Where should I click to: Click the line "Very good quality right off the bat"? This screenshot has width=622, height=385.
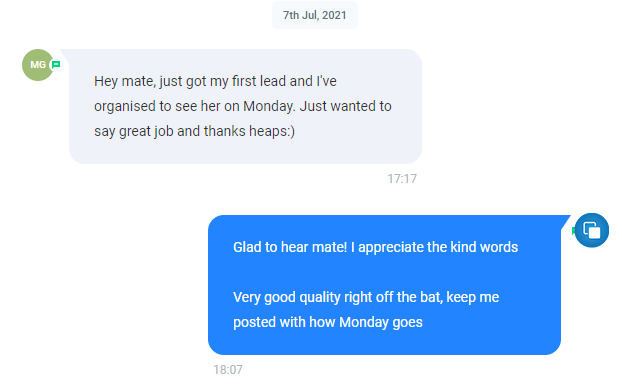pos(338,297)
